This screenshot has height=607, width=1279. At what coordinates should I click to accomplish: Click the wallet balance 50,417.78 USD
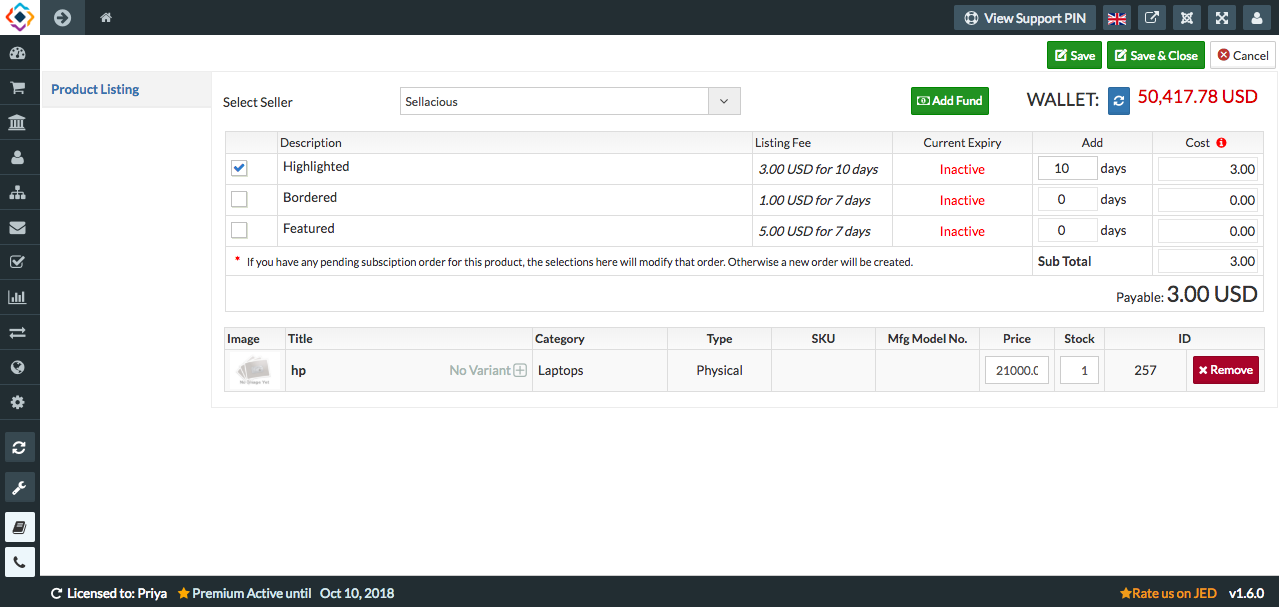tap(1197, 97)
